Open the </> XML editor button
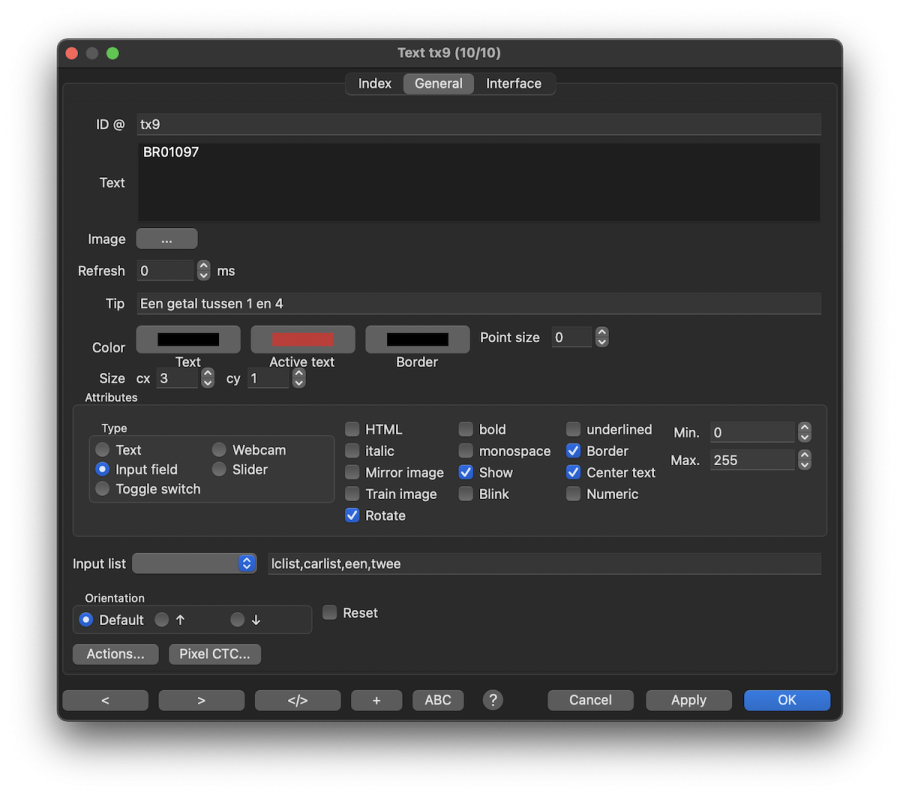This screenshot has width=900, height=796. coord(297,700)
